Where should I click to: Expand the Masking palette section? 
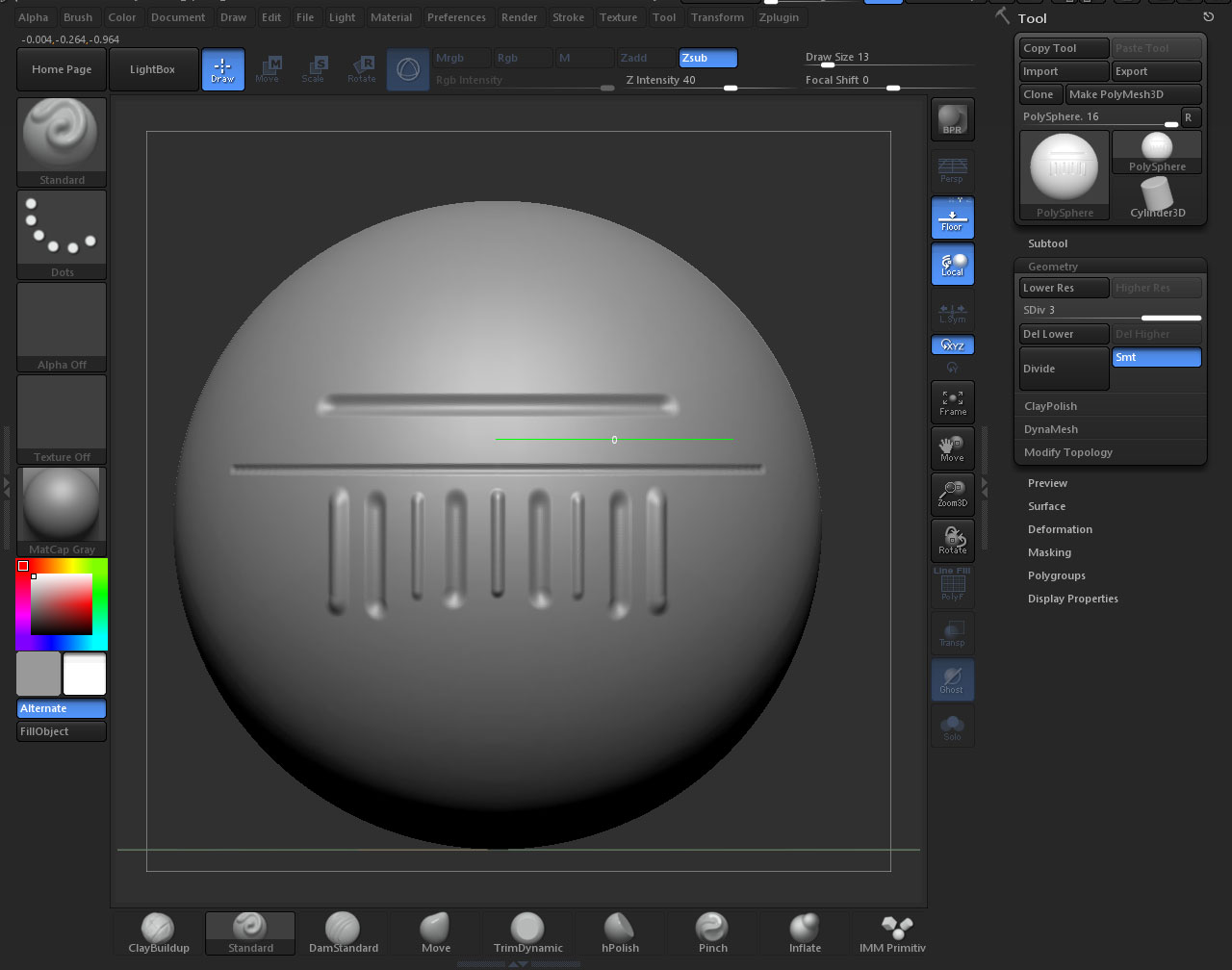tap(1049, 552)
